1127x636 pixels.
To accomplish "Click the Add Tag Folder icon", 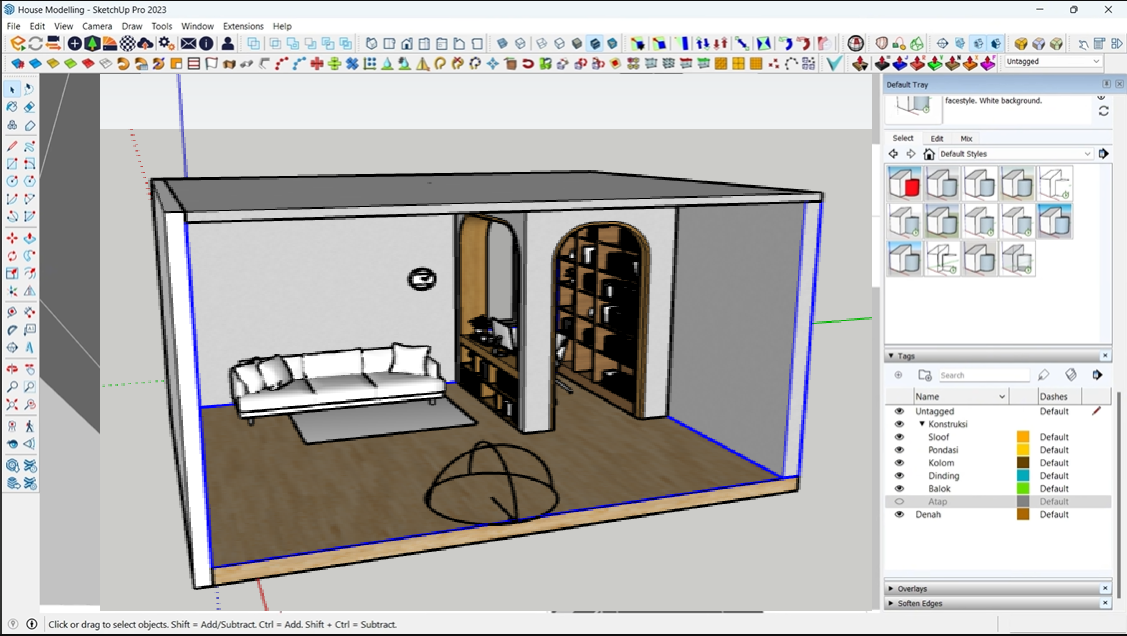I will [925, 375].
